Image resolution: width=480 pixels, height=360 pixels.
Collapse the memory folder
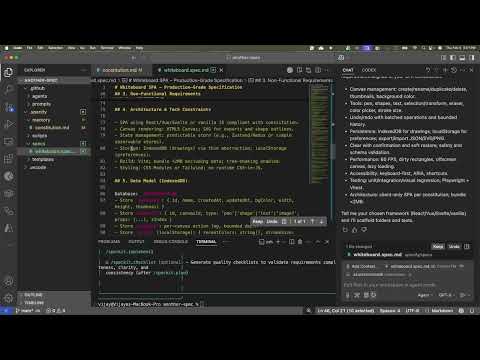pos(41,120)
